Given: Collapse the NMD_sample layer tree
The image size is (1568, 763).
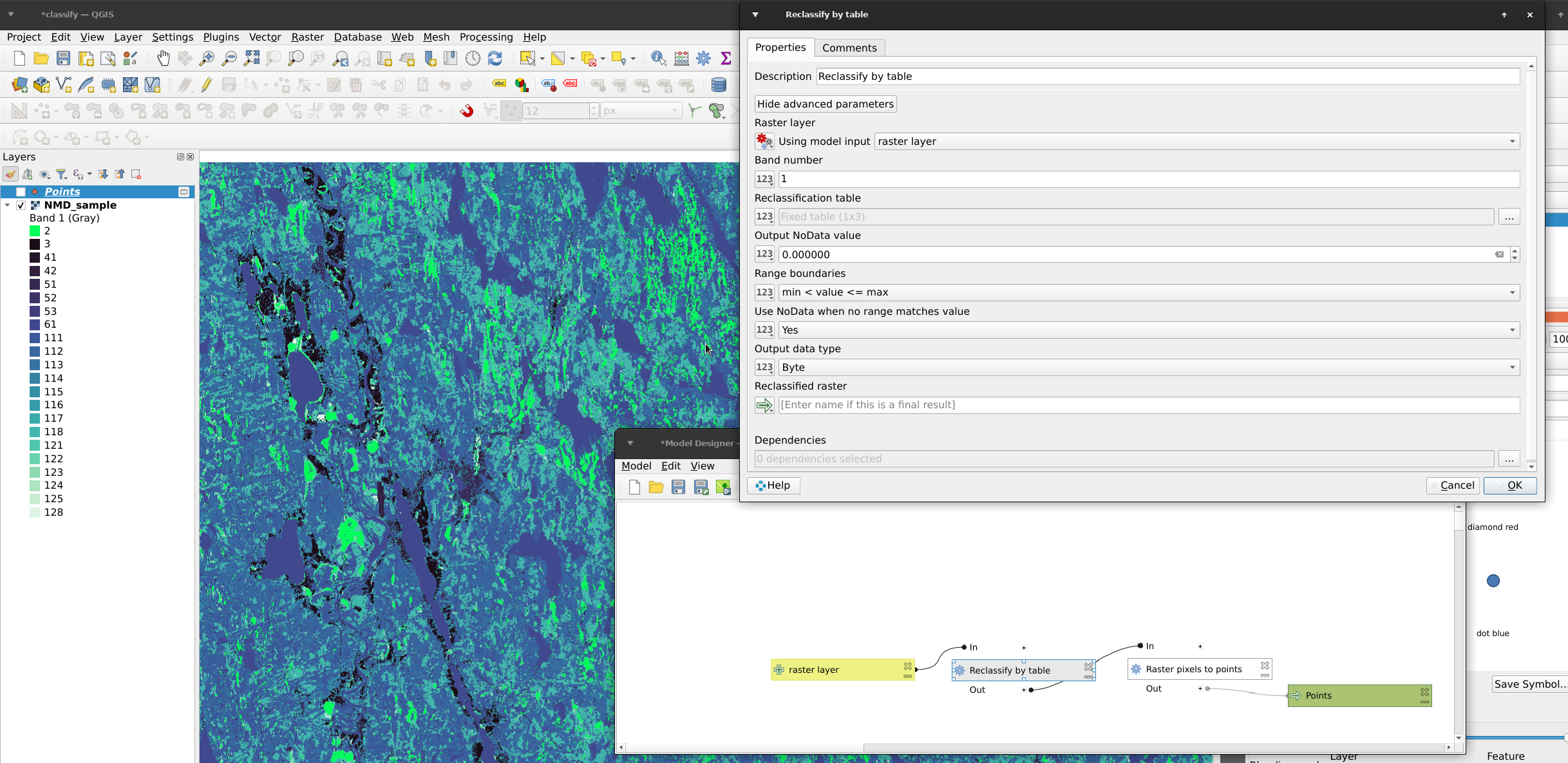Looking at the screenshot, I should click(8, 205).
